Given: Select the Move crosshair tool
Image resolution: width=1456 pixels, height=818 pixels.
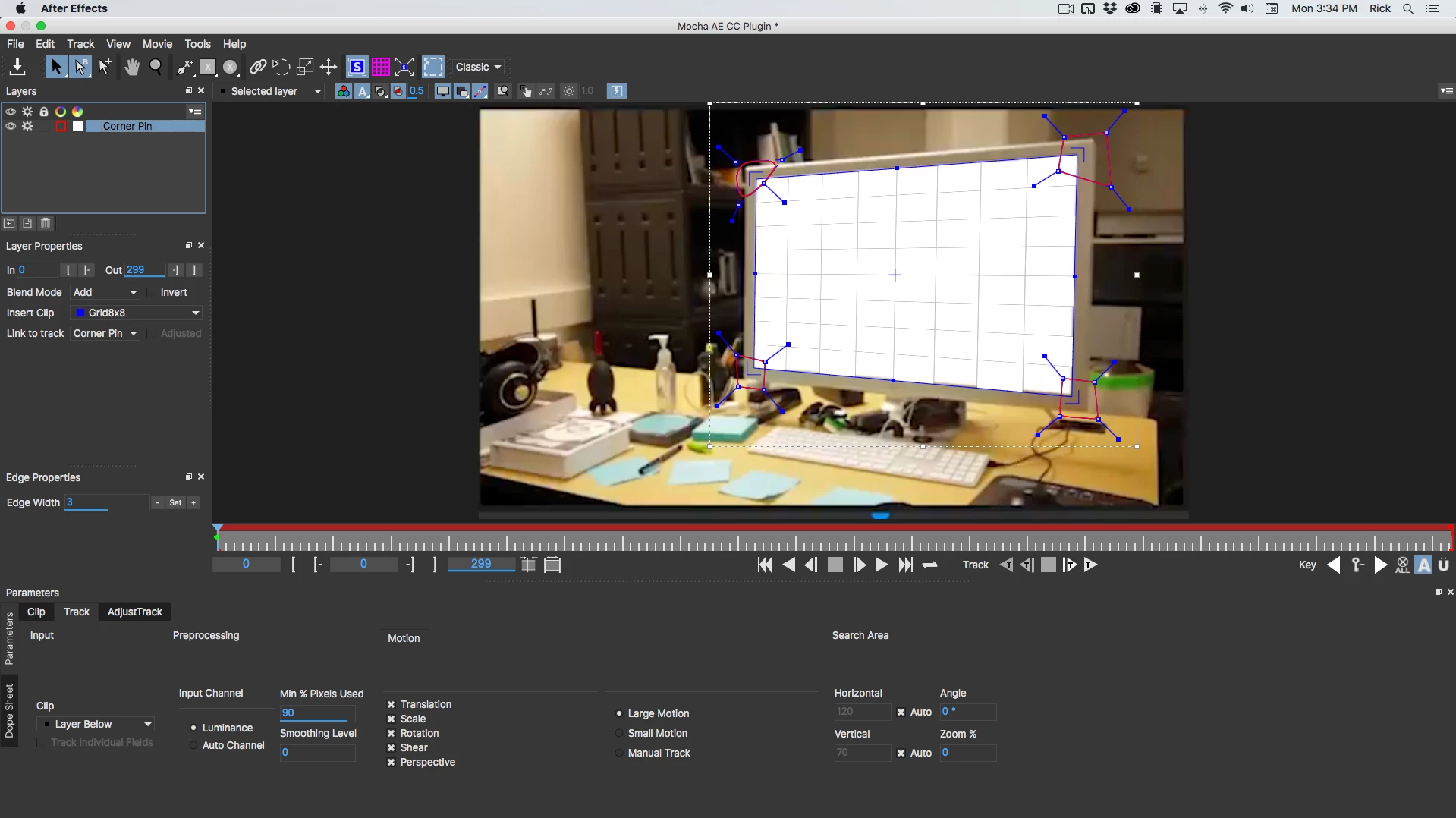Looking at the screenshot, I should pos(329,67).
